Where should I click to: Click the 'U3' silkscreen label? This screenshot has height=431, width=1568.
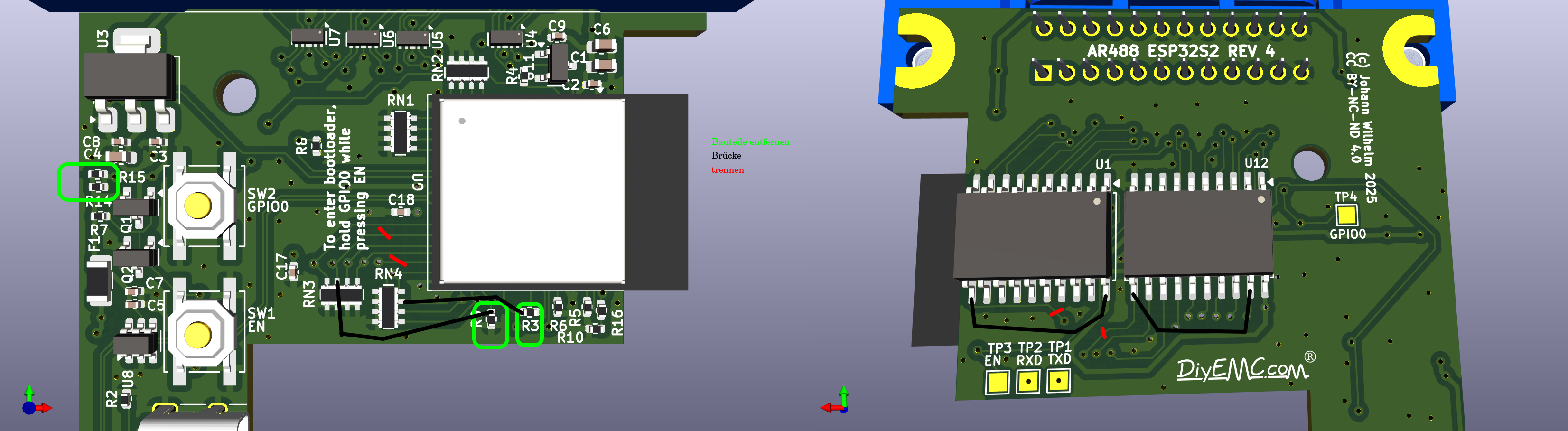click(102, 38)
